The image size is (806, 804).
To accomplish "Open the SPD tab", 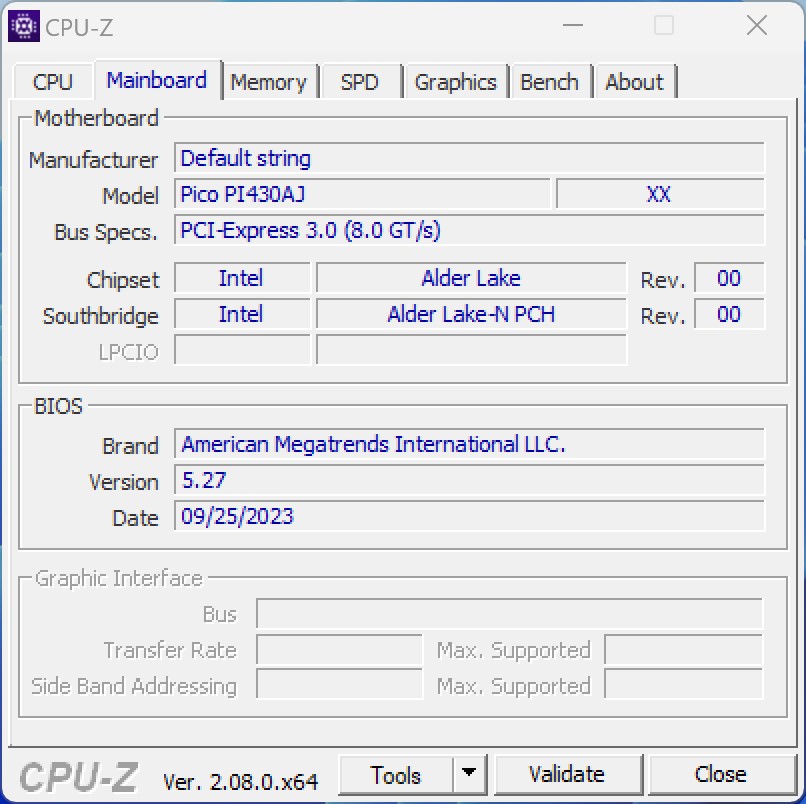I will tap(359, 82).
